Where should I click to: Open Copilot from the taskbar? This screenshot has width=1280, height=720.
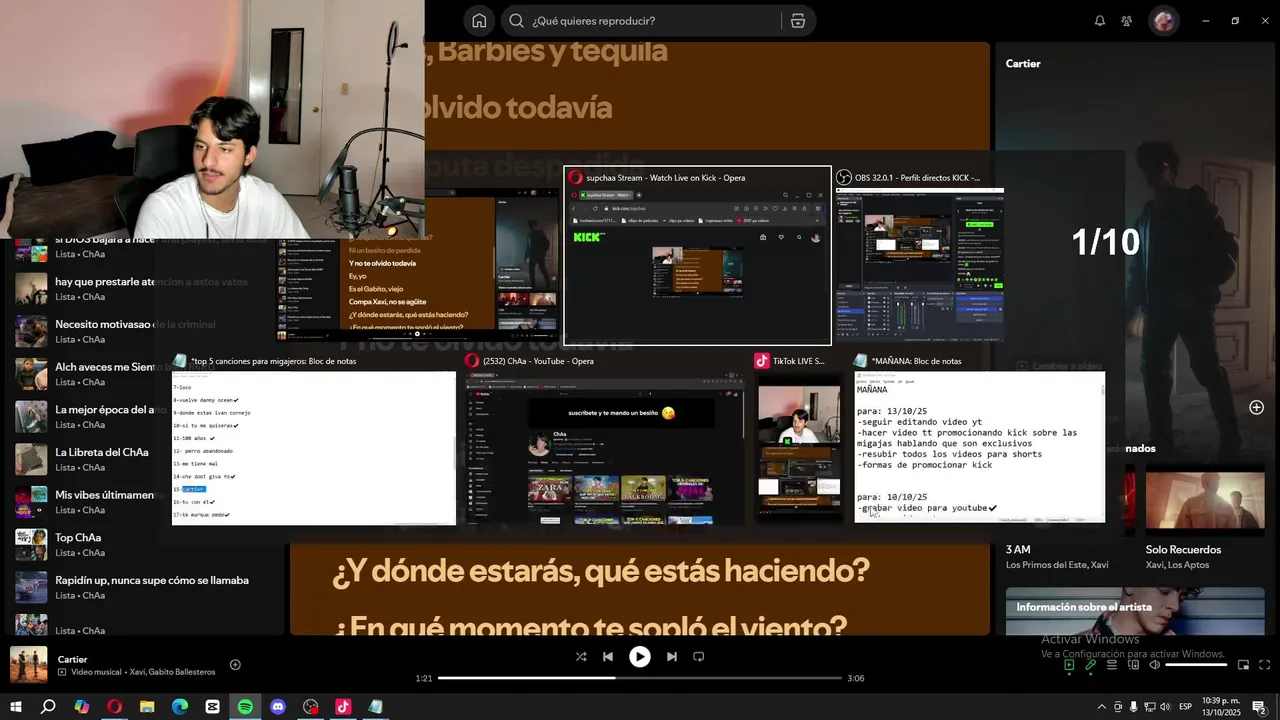81,707
